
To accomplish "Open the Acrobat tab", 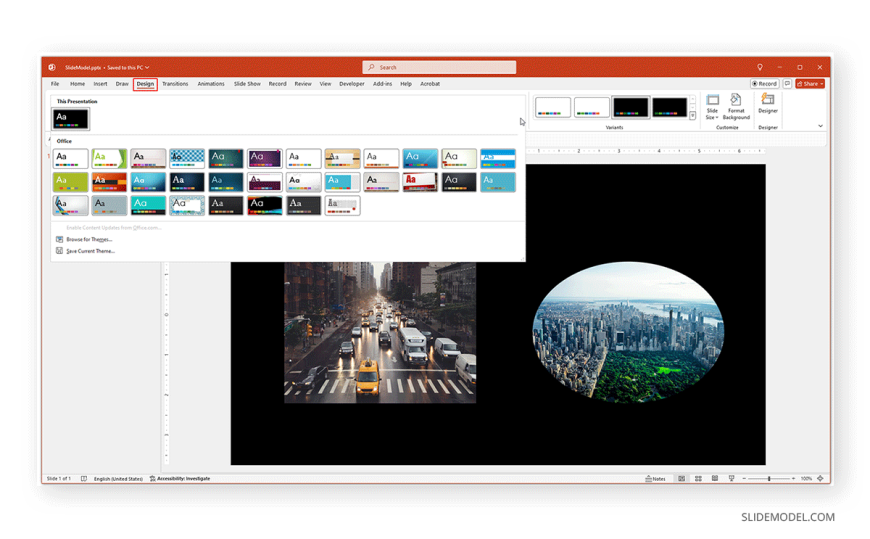I will click(430, 84).
